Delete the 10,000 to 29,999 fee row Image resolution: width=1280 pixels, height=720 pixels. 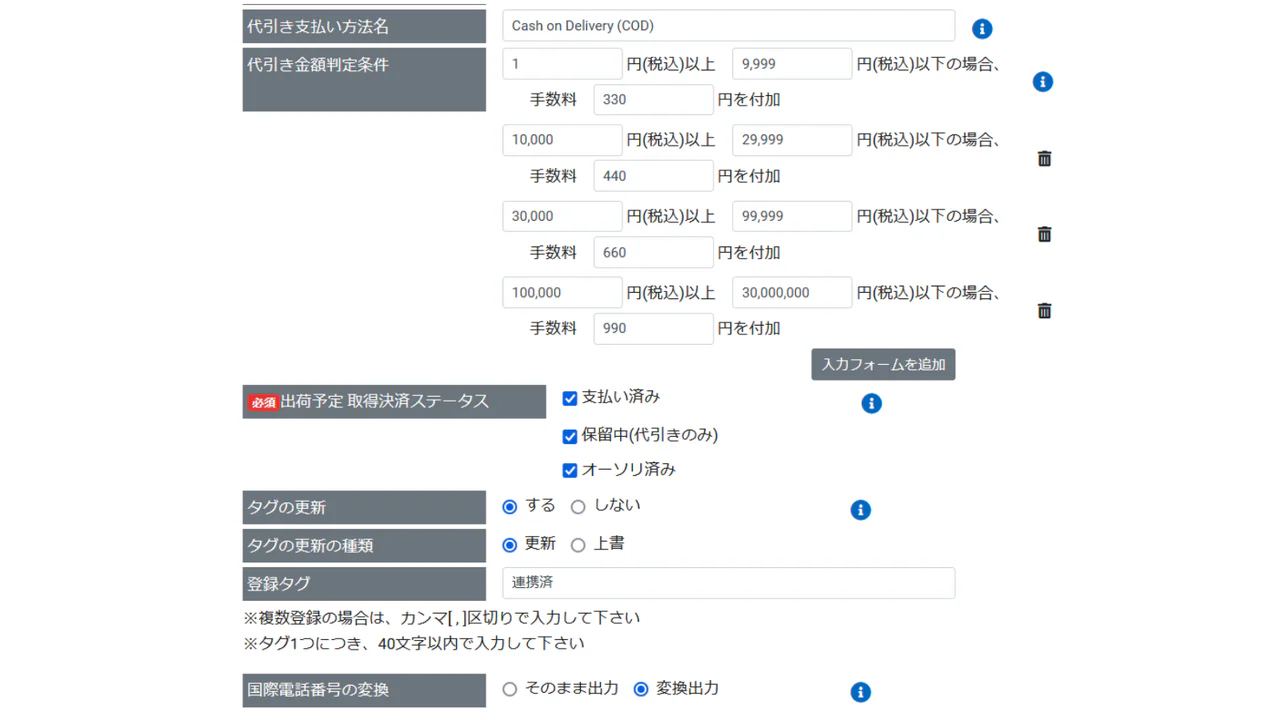click(x=1044, y=158)
